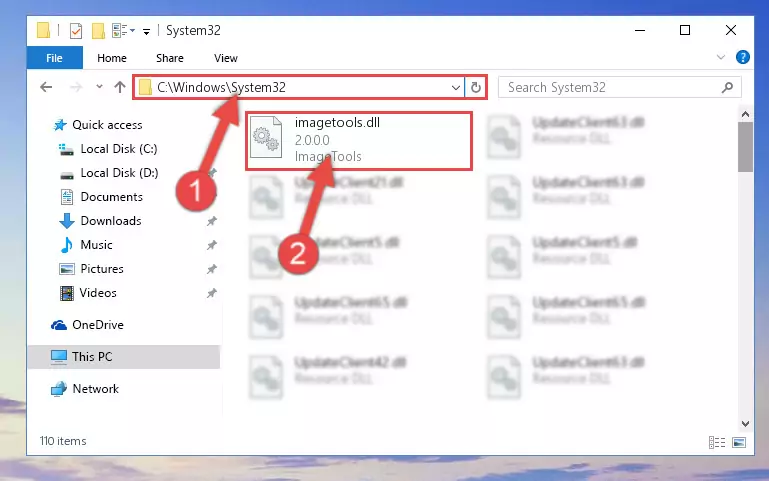The height and width of the screenshot is (481, 769).
Task: Select OneDrive in navigation pane
Action: click(x=98, y=325)
